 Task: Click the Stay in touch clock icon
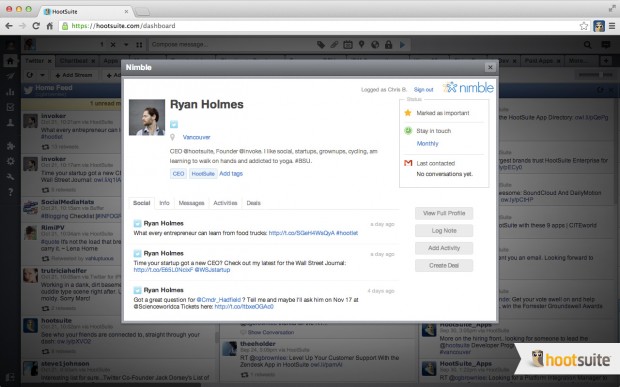408,130
